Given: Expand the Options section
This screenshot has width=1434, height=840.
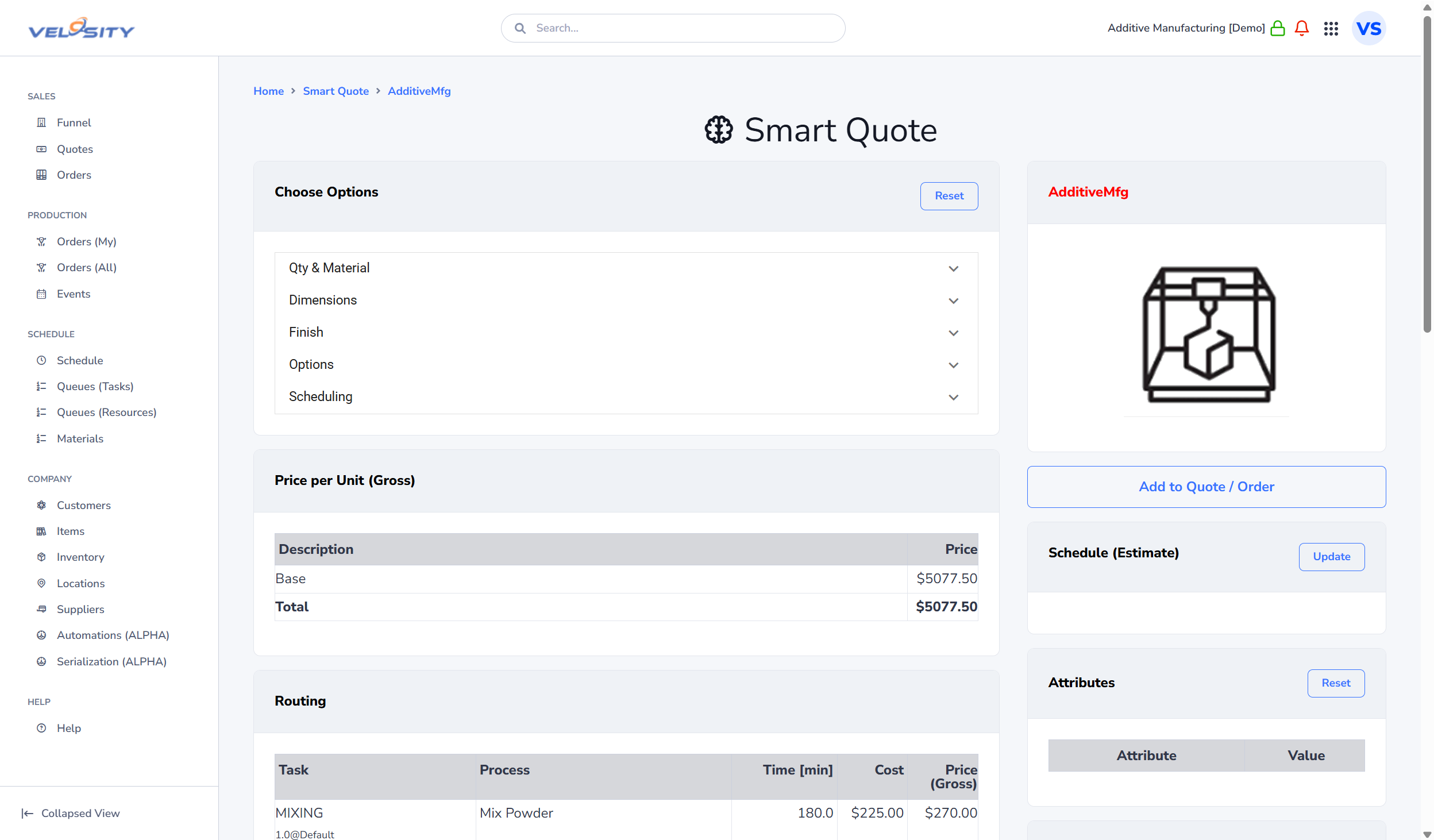Looking at the screenshot, I should coord(626,365).
